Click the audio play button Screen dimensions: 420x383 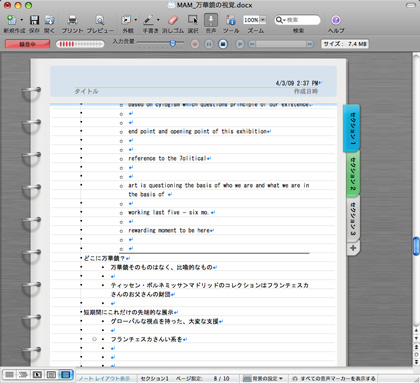coord(240,44)
